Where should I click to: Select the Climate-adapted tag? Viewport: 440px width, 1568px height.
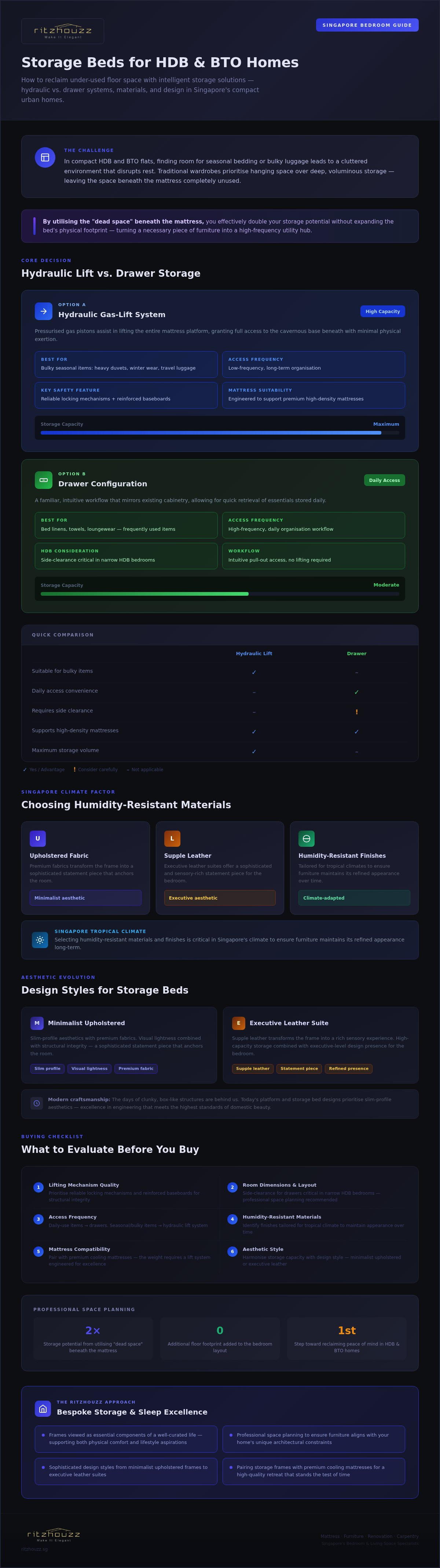[354, 898]
